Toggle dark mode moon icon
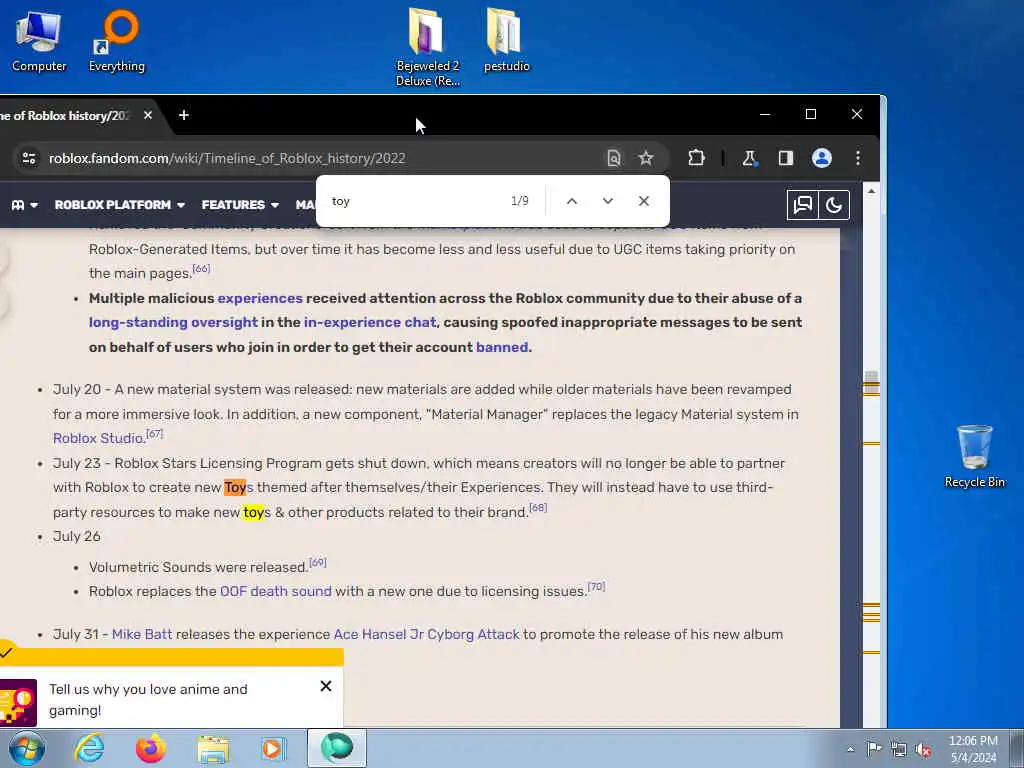This screenshot has height=768, width=1024. click(834, 205)
